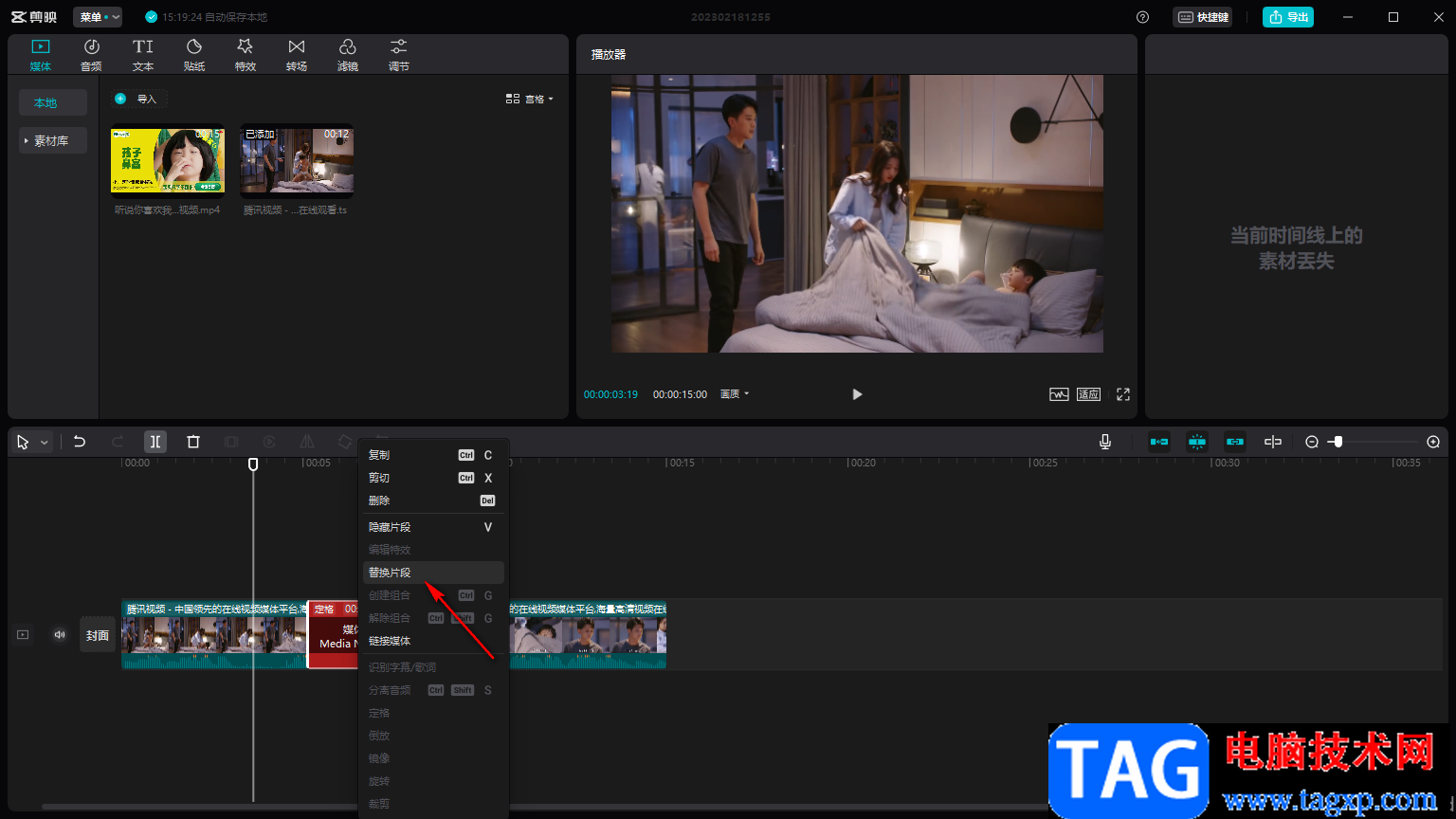Viewport: 1456px width, 819px height.
Task: Open the 特效 effects tab
Action: (246, 55)
